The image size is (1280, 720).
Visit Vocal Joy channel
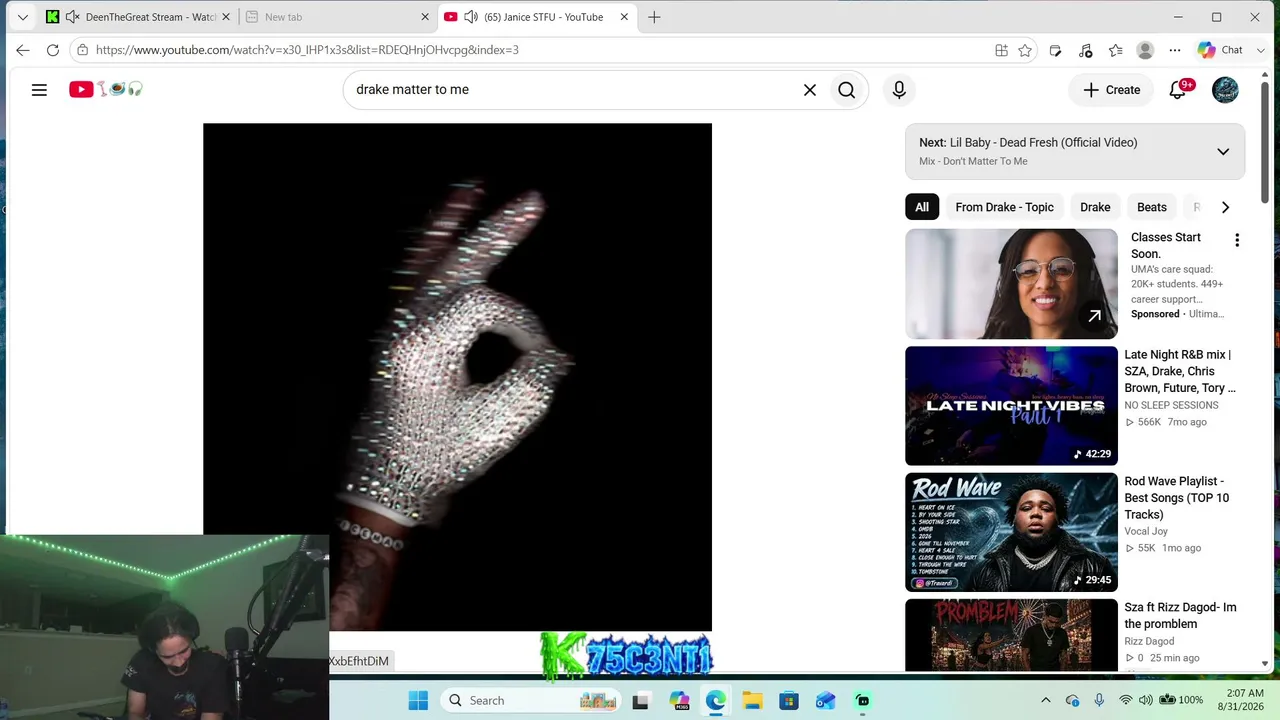click(x=1146, y=531)
